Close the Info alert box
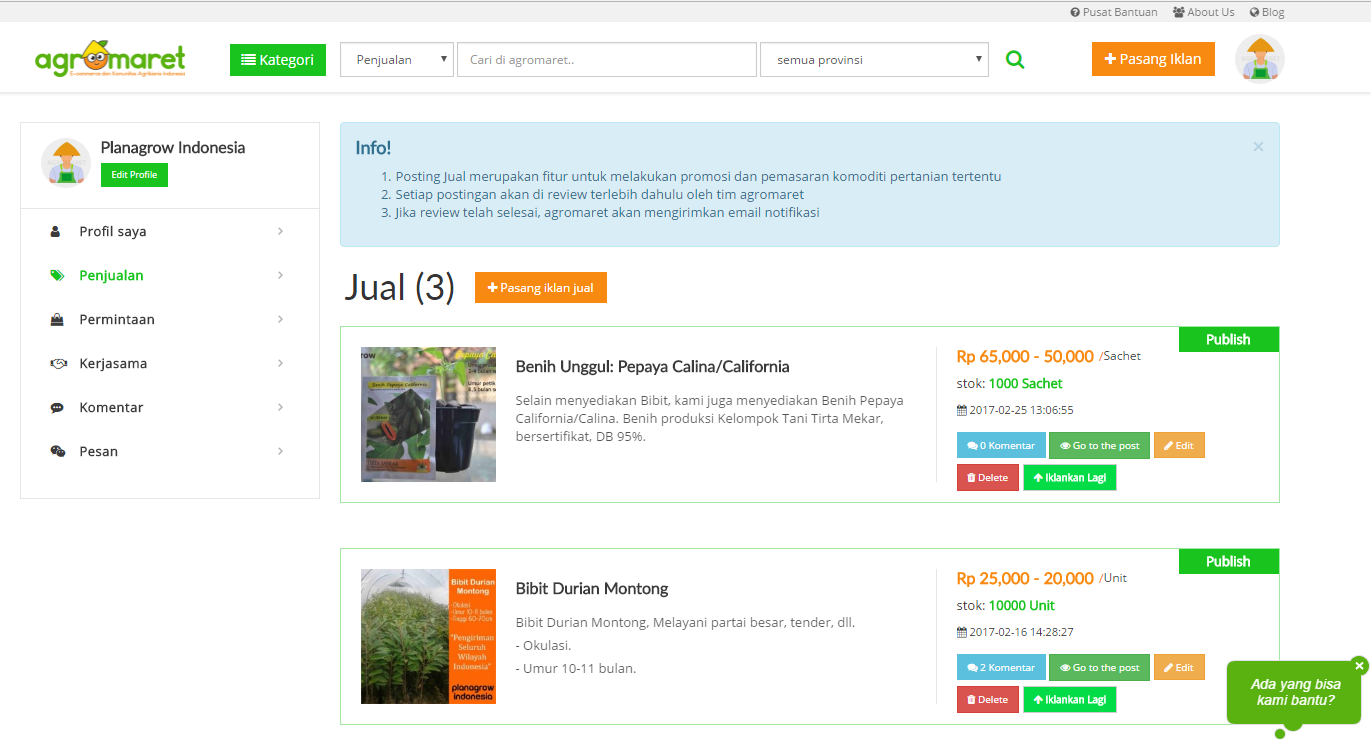 point(1258,147)
